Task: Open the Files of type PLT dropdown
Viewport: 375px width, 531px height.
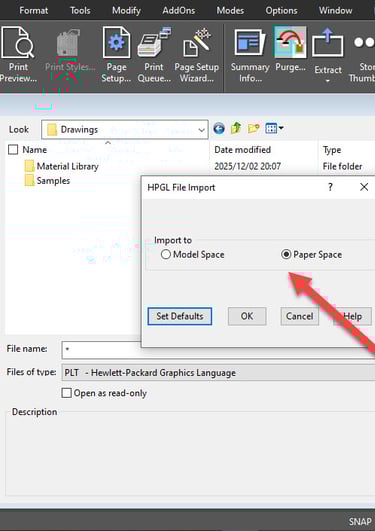Action: (x=218, y=373)
